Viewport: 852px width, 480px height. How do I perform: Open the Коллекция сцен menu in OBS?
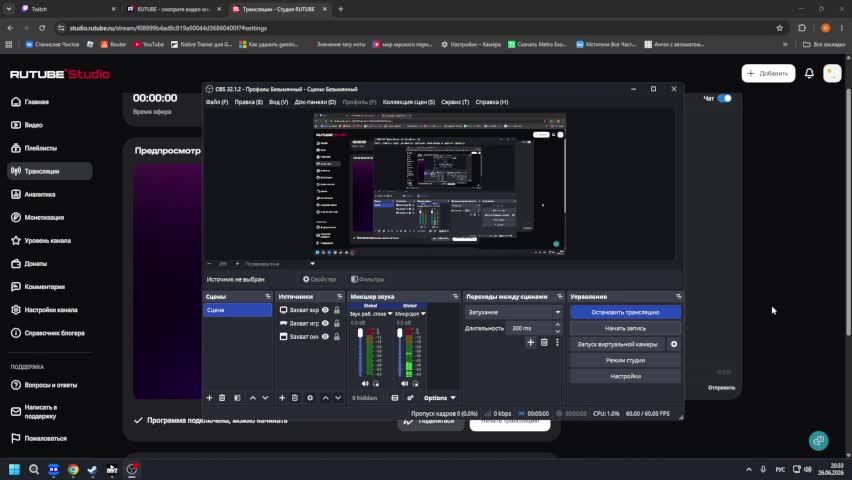click(409, 102)
